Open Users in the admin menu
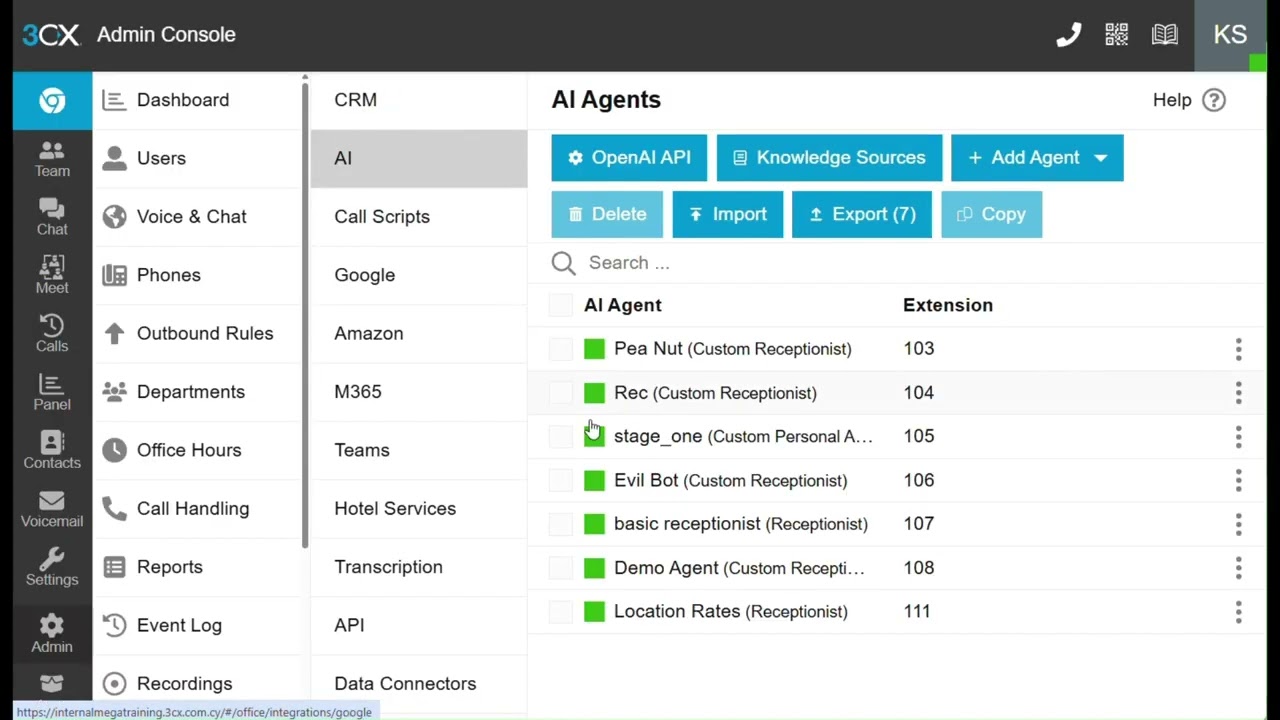1280x720 pixels. 197,158
